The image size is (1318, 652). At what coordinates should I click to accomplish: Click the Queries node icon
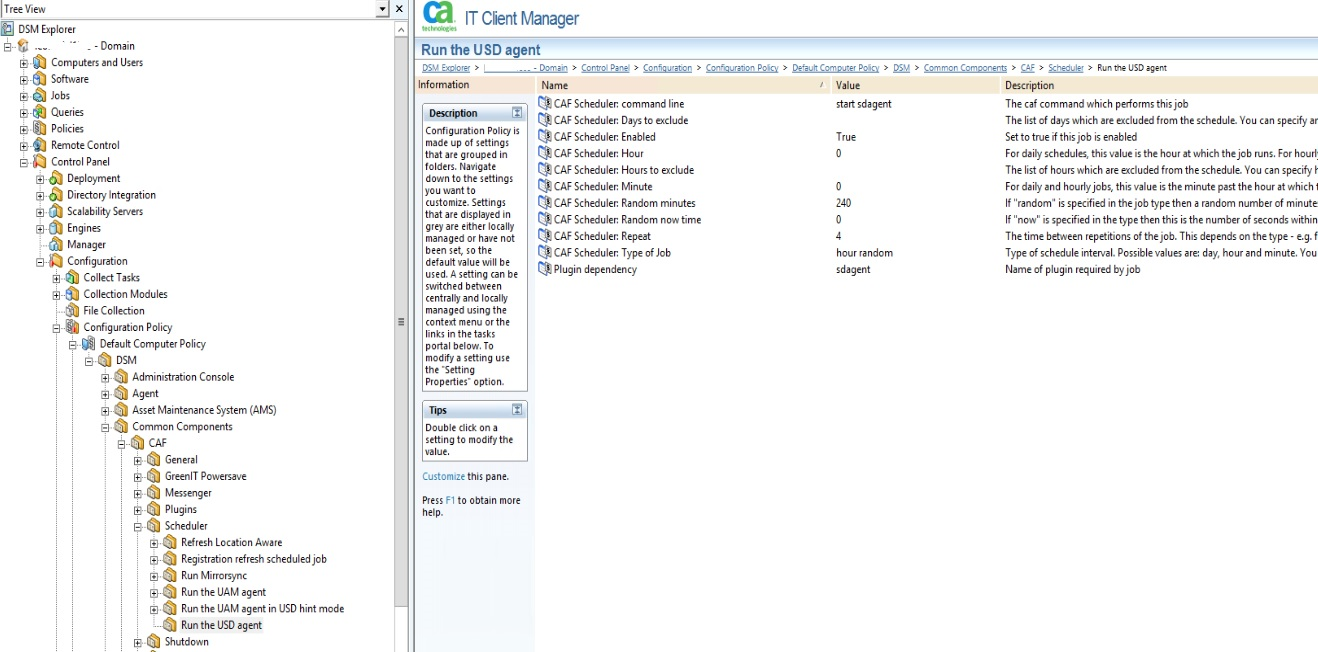tap(40, 112)
